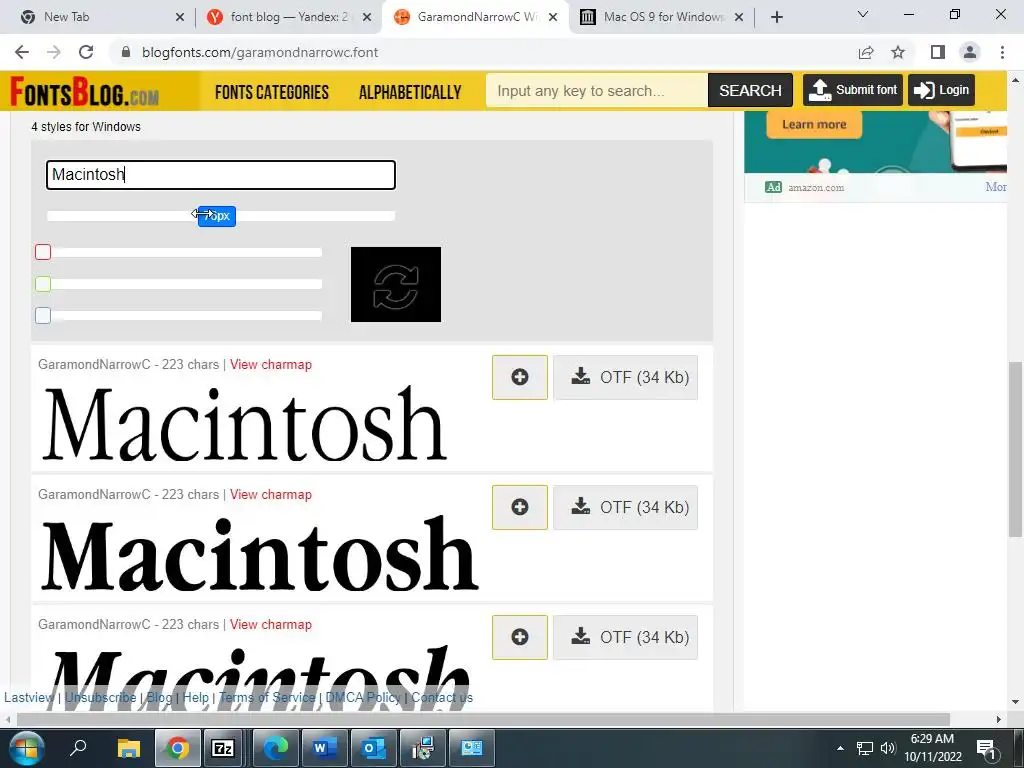Click the SEARCH button
Image resolution: width=1024 pixels, height=768 pixels.
(x=750, y=90)
